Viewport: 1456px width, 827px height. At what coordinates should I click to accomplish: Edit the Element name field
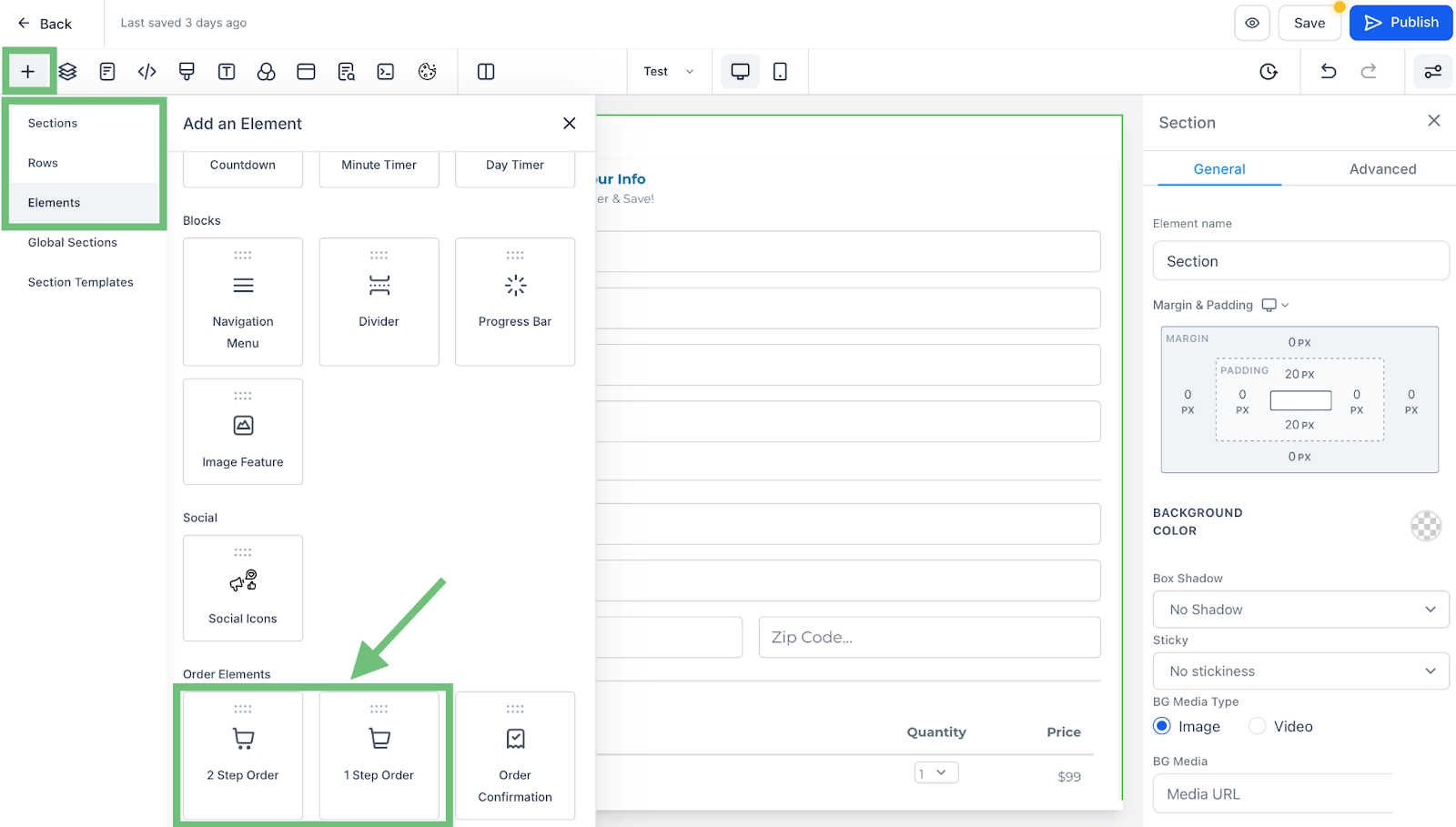(1301, 261)
